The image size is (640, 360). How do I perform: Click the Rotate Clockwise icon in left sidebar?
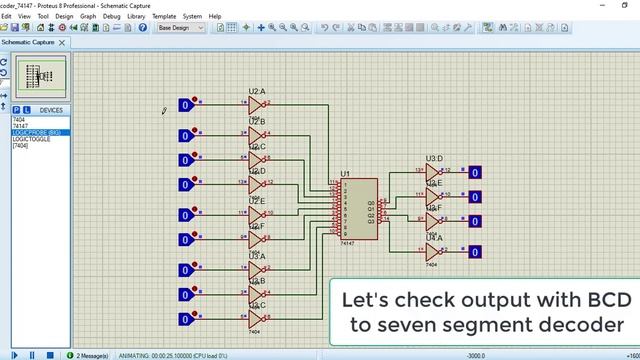pyautogui.click(x=4, y=62)
